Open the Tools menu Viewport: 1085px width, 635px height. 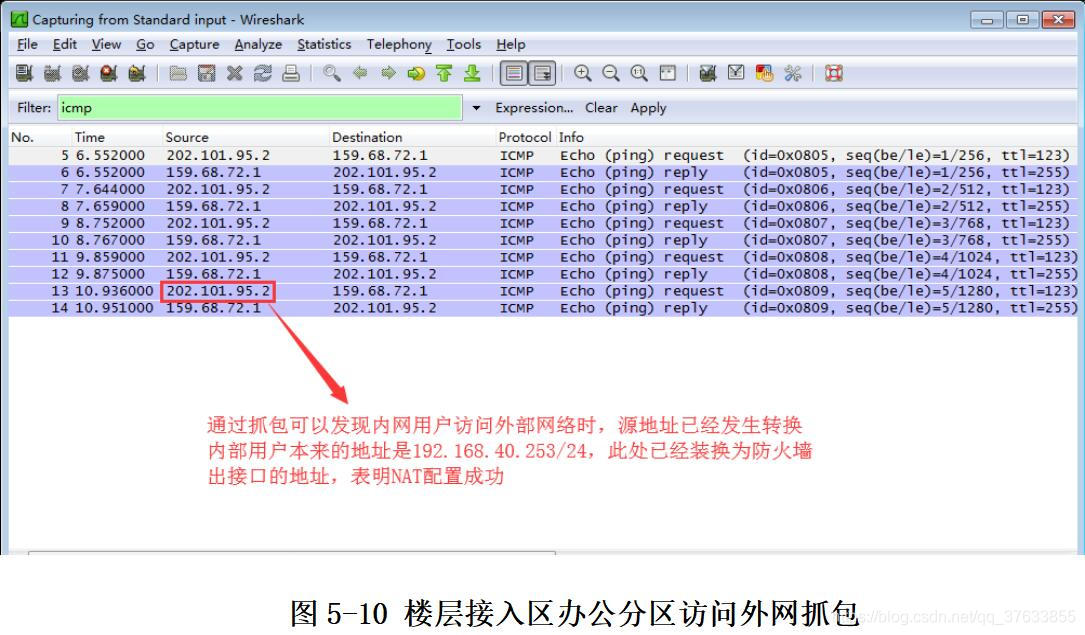(463, 44)
